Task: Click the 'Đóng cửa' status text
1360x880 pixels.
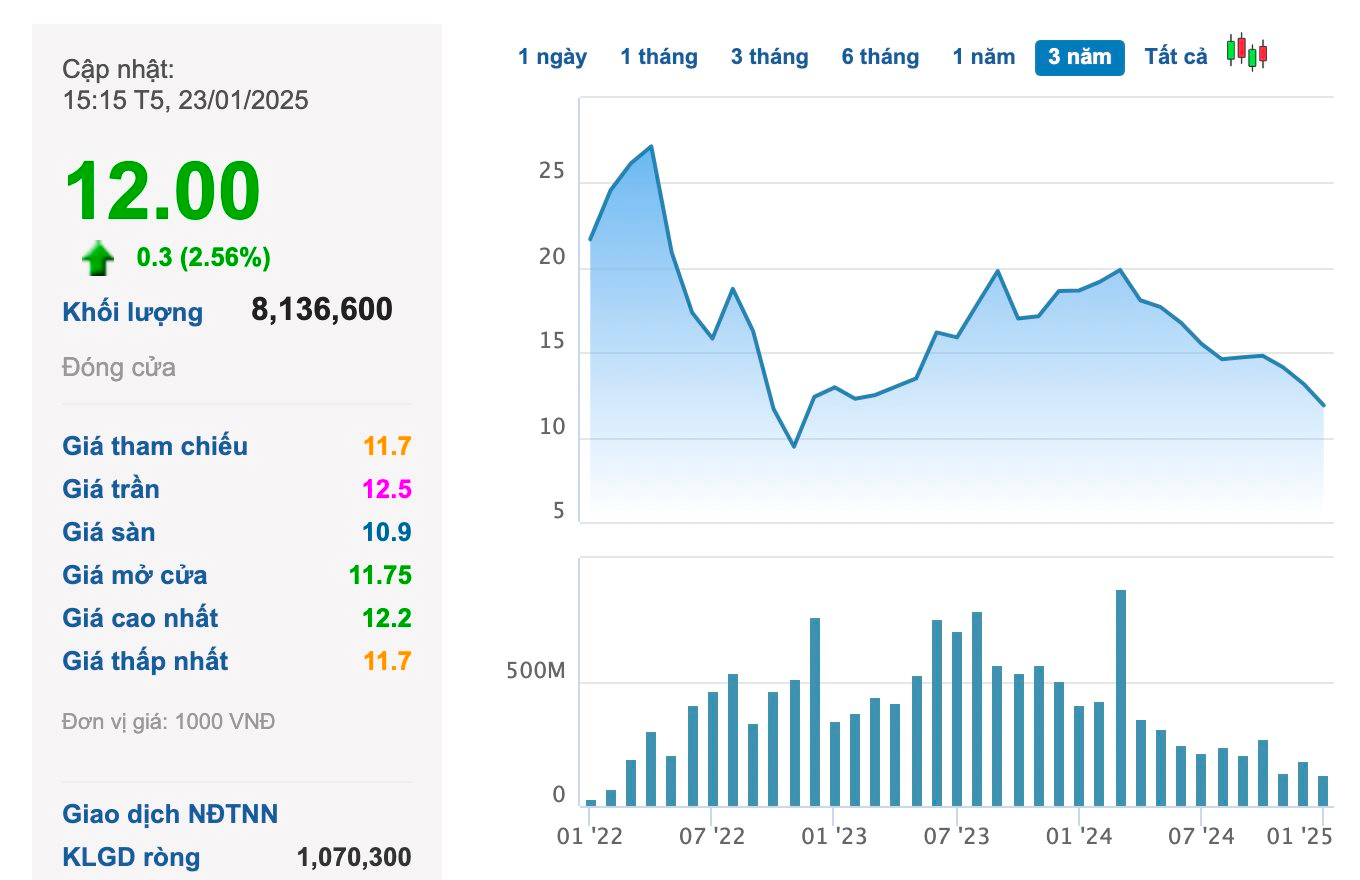Action: coord(119,367)
